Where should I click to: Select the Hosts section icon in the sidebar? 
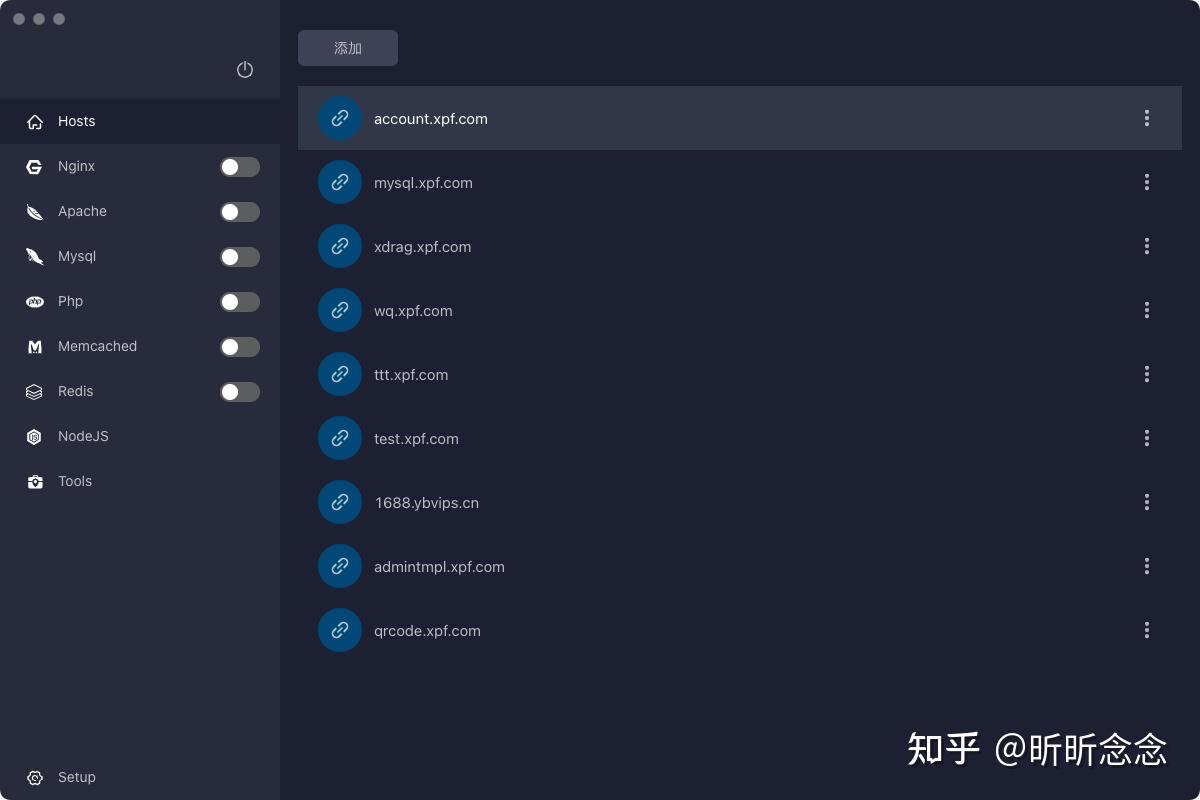[x=34, y=121]
